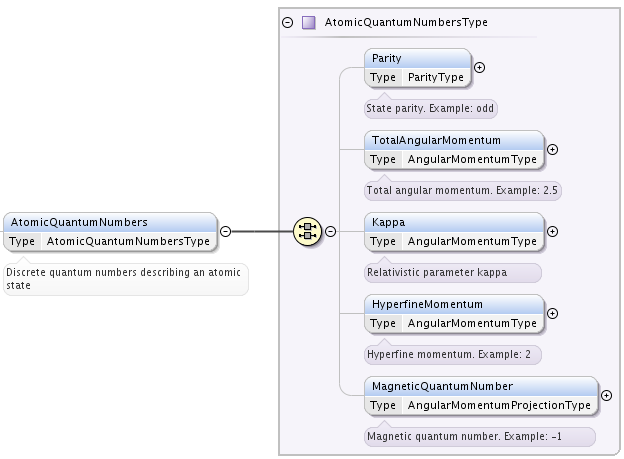The height and width of the screenshot is (459, 624).
Task: Select the HyperfineMomentum element header
Action: (x=454, y=305)
